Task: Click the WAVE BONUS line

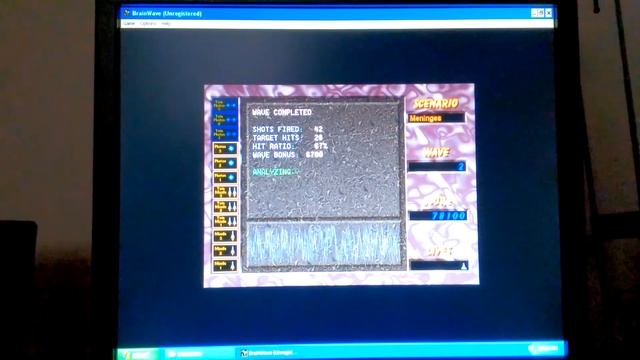Action: click(x=288, y=155)
